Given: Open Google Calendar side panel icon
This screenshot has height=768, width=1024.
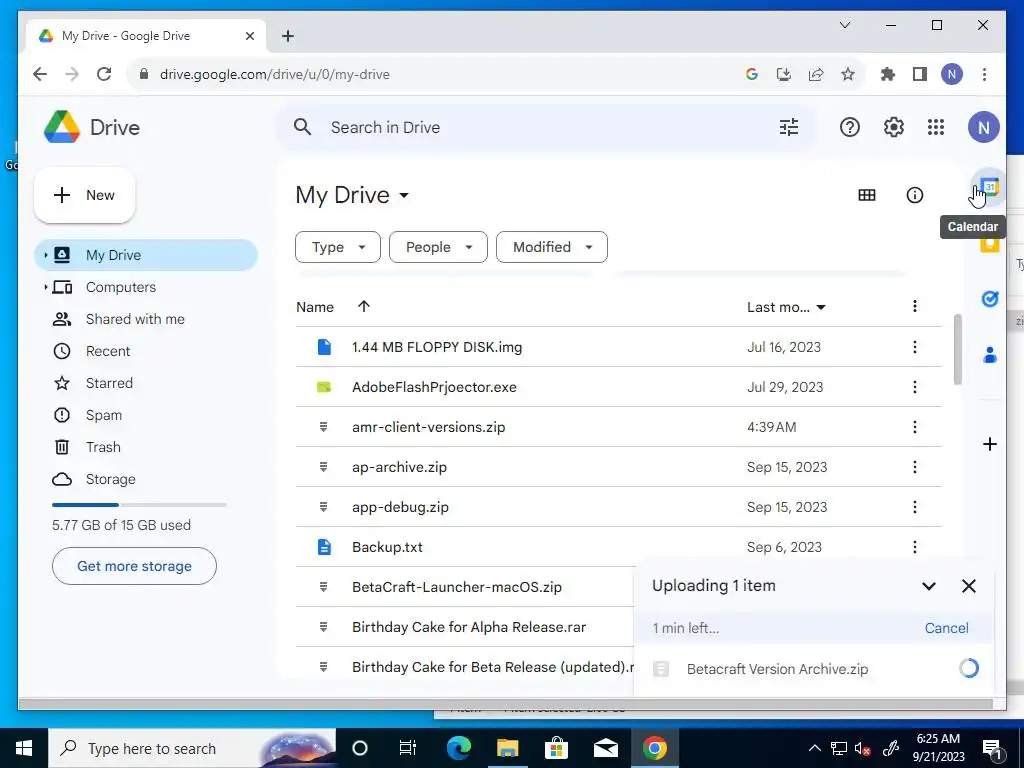Looking at the screenshot, I should [x=989, y=187].
